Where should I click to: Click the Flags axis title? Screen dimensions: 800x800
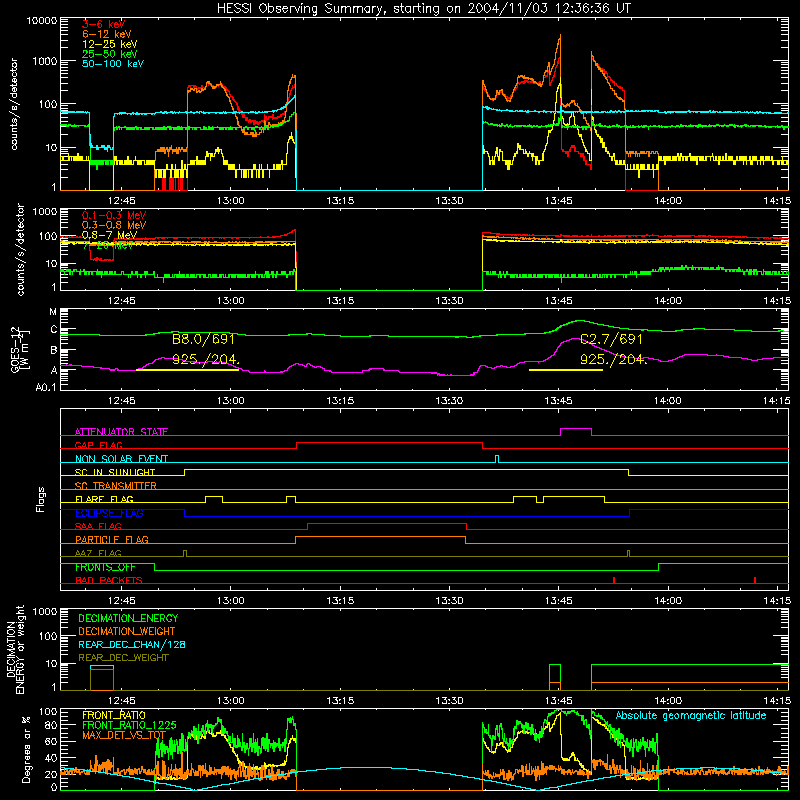(41, 499)
